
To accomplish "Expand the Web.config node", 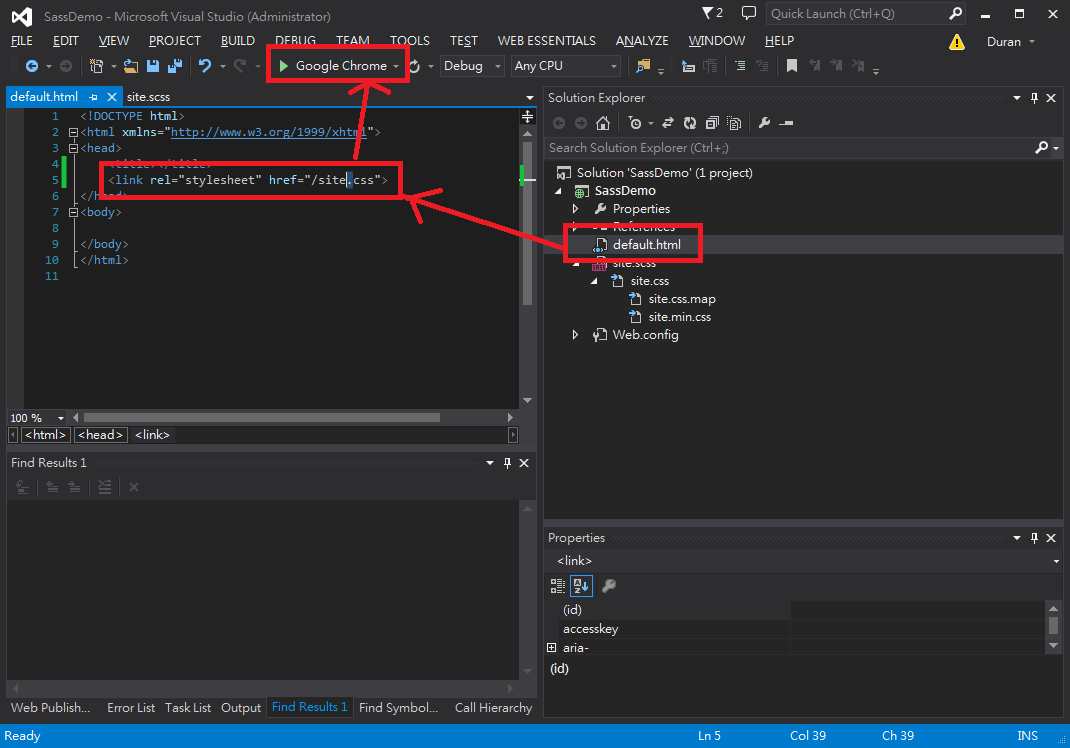I will click(575, 335).
